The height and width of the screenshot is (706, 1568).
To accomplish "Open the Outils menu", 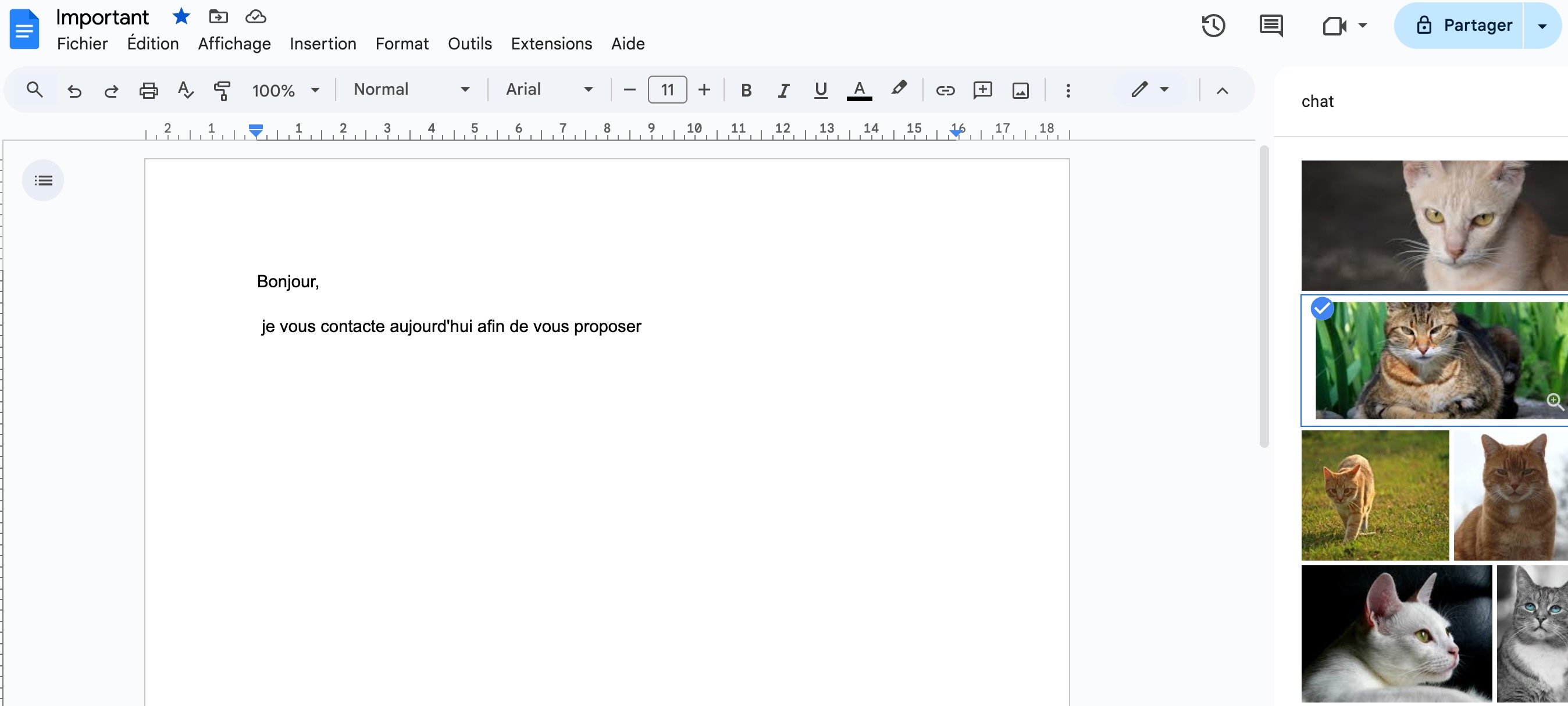I will (x=469, y=43).
